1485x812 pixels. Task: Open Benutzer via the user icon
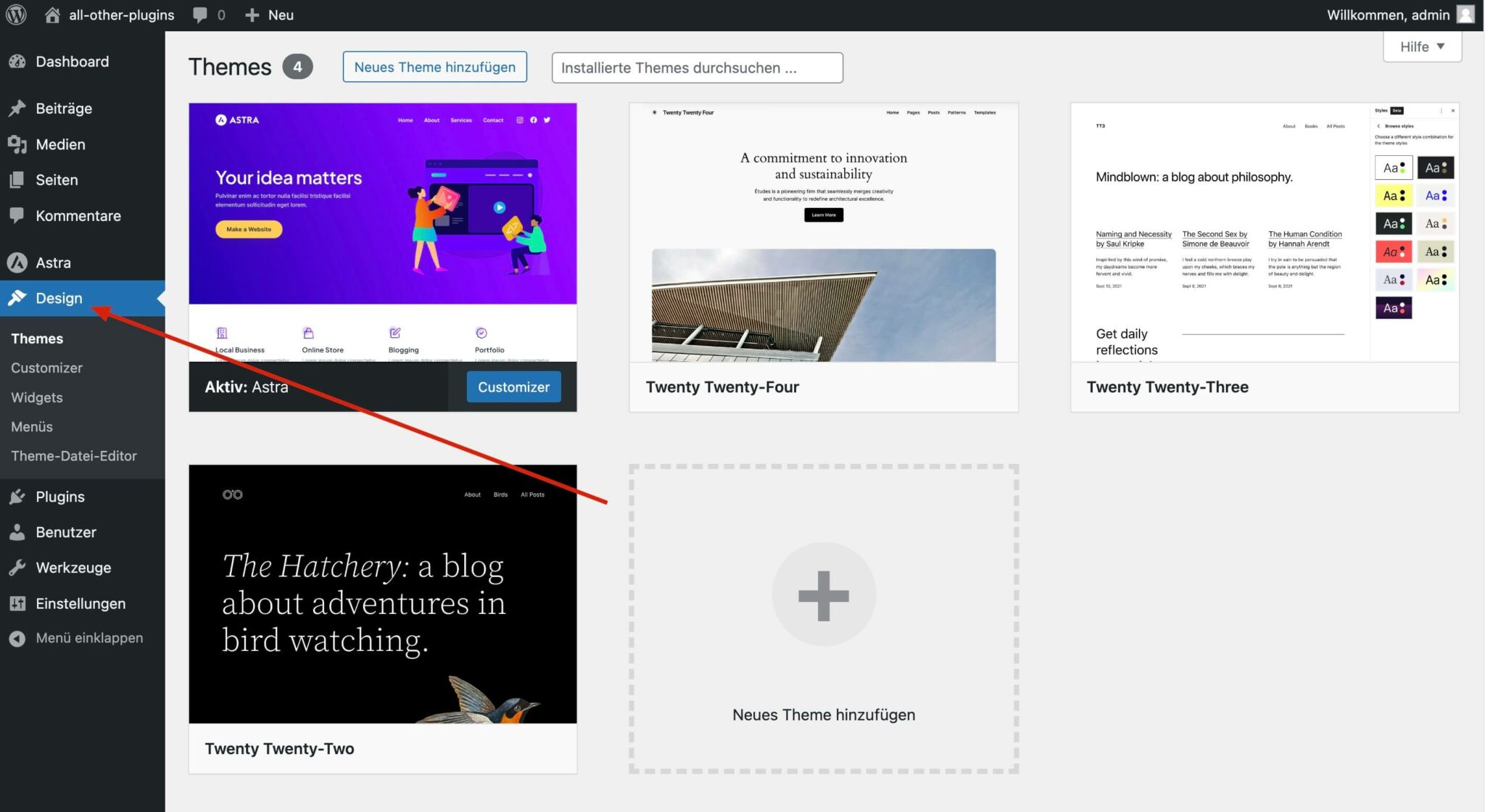point(17,532)
